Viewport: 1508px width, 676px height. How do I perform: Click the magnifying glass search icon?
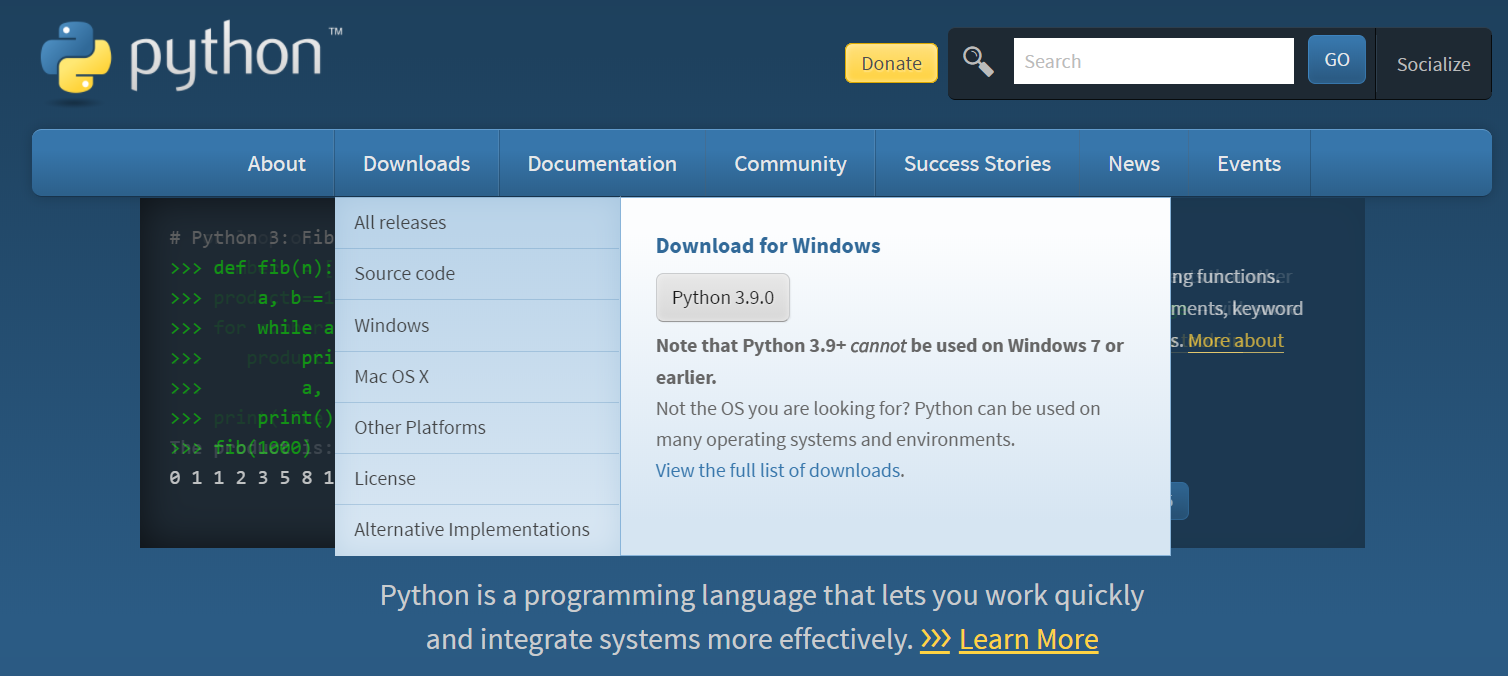point(978,62)
